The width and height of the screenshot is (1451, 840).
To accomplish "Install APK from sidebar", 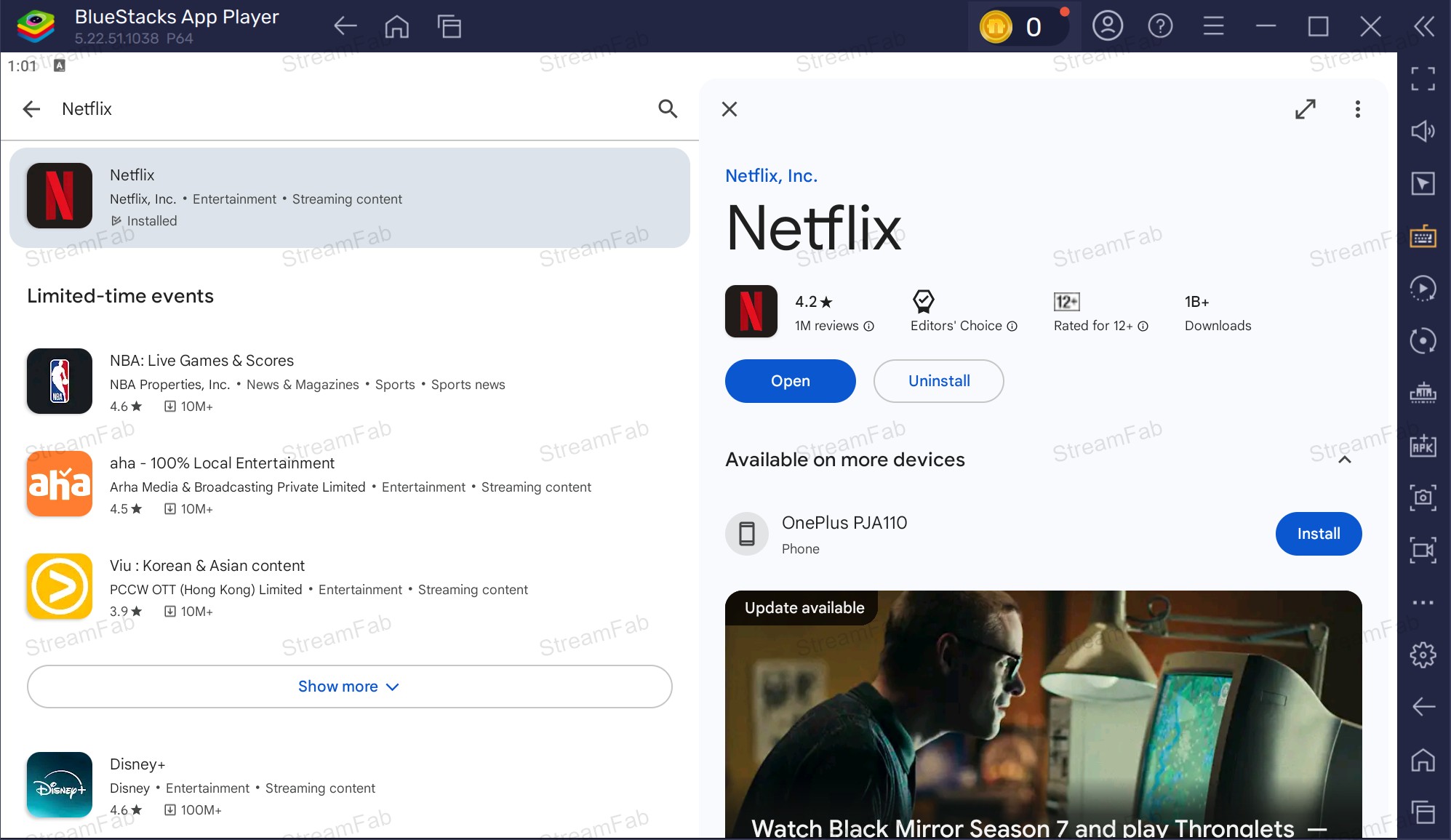I will pyautogui.click(x=1423, y=445).
